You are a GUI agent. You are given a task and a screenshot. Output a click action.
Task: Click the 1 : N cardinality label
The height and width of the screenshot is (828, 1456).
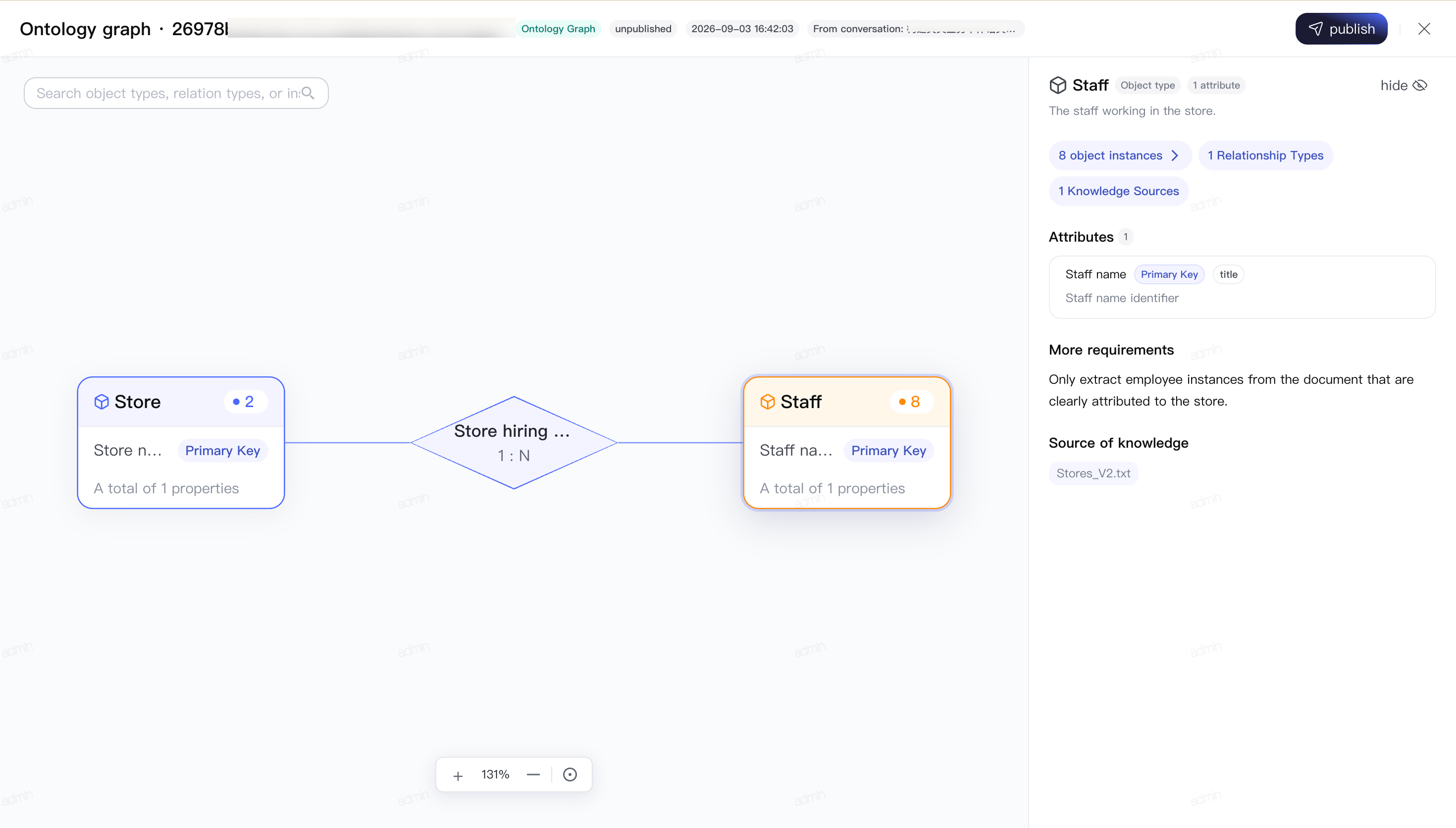[514, 456]
